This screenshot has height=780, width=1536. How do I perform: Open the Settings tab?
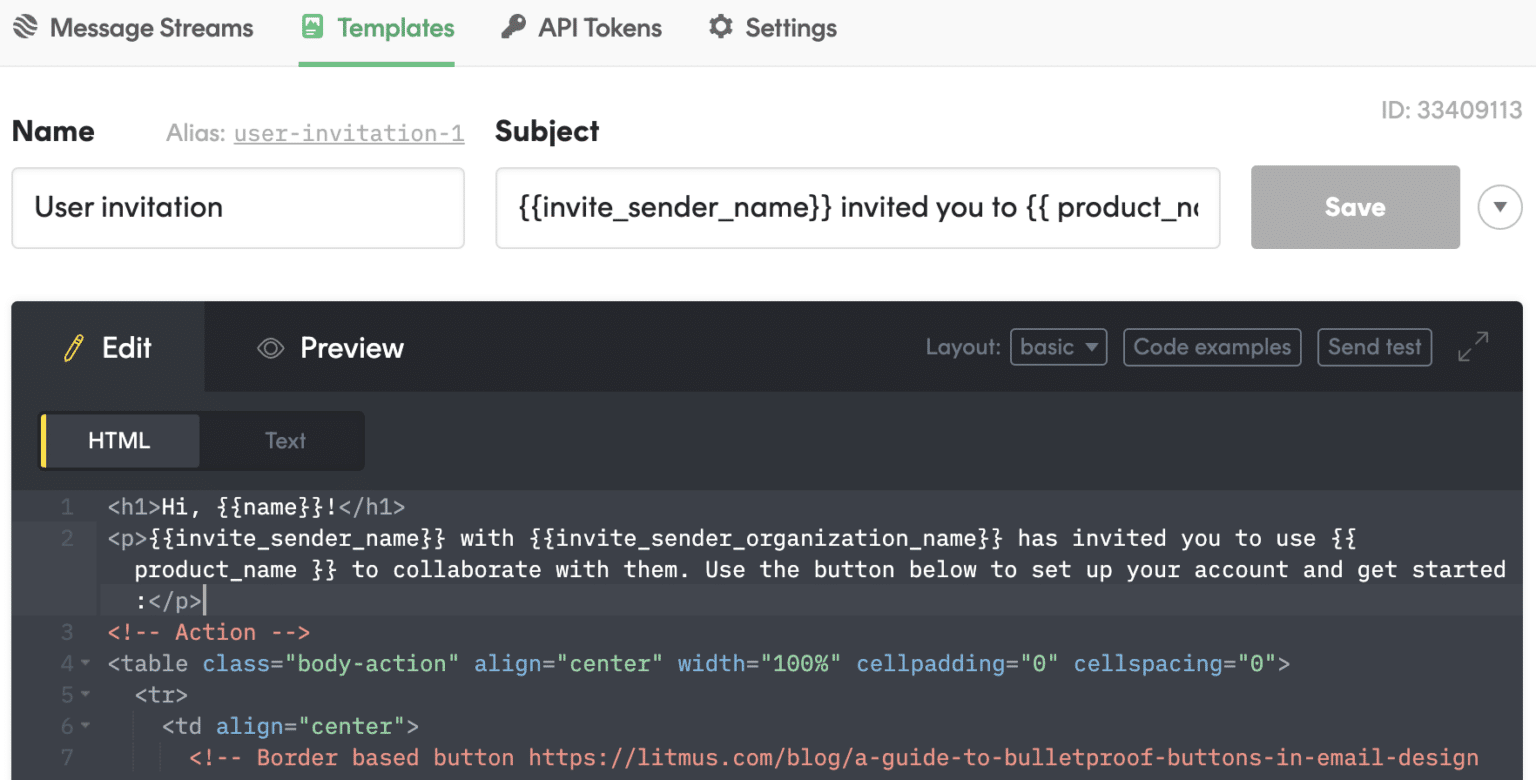coord(772,28)
